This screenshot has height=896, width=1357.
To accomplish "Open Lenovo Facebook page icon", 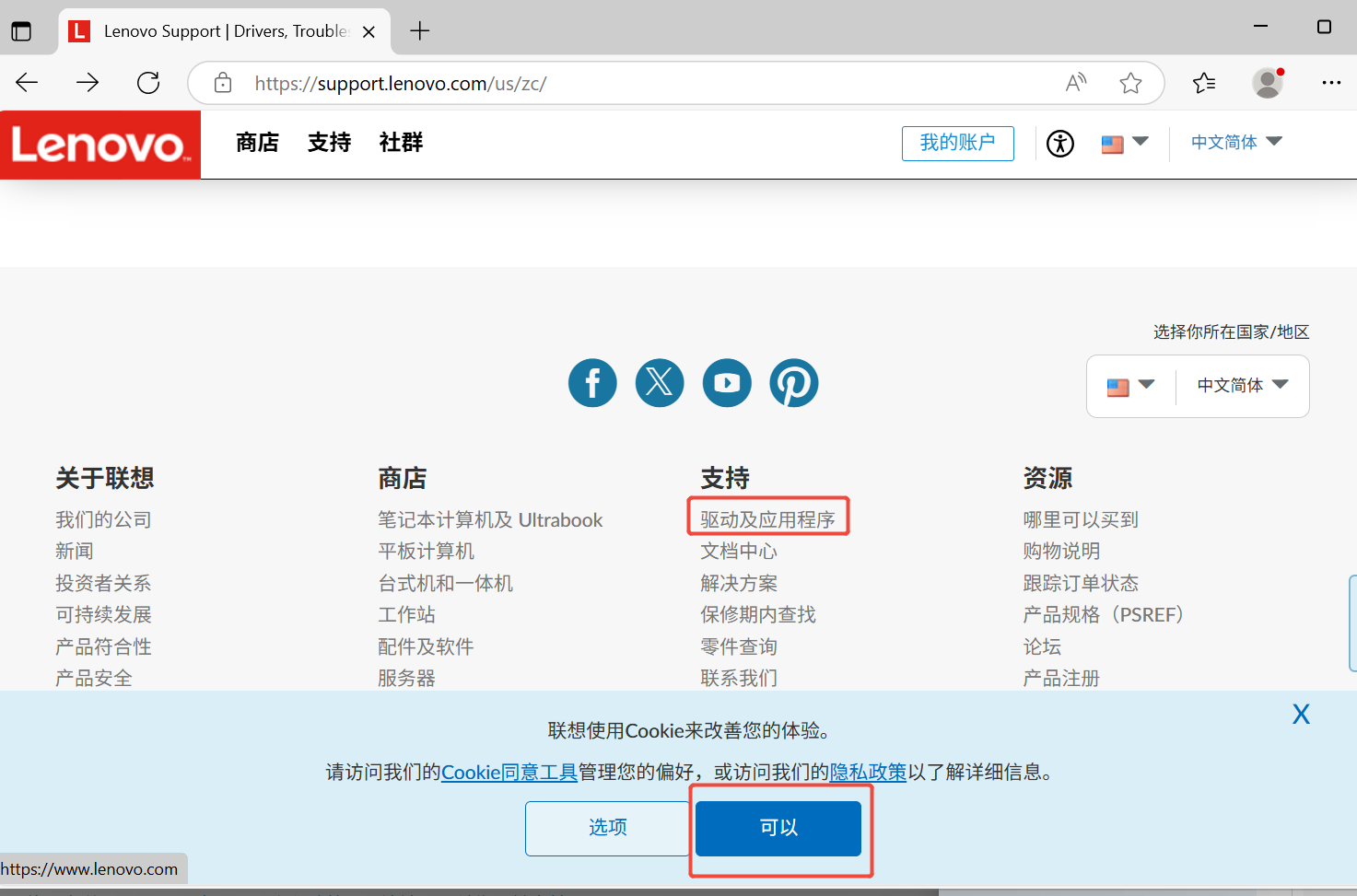I will tap(592, 382).
